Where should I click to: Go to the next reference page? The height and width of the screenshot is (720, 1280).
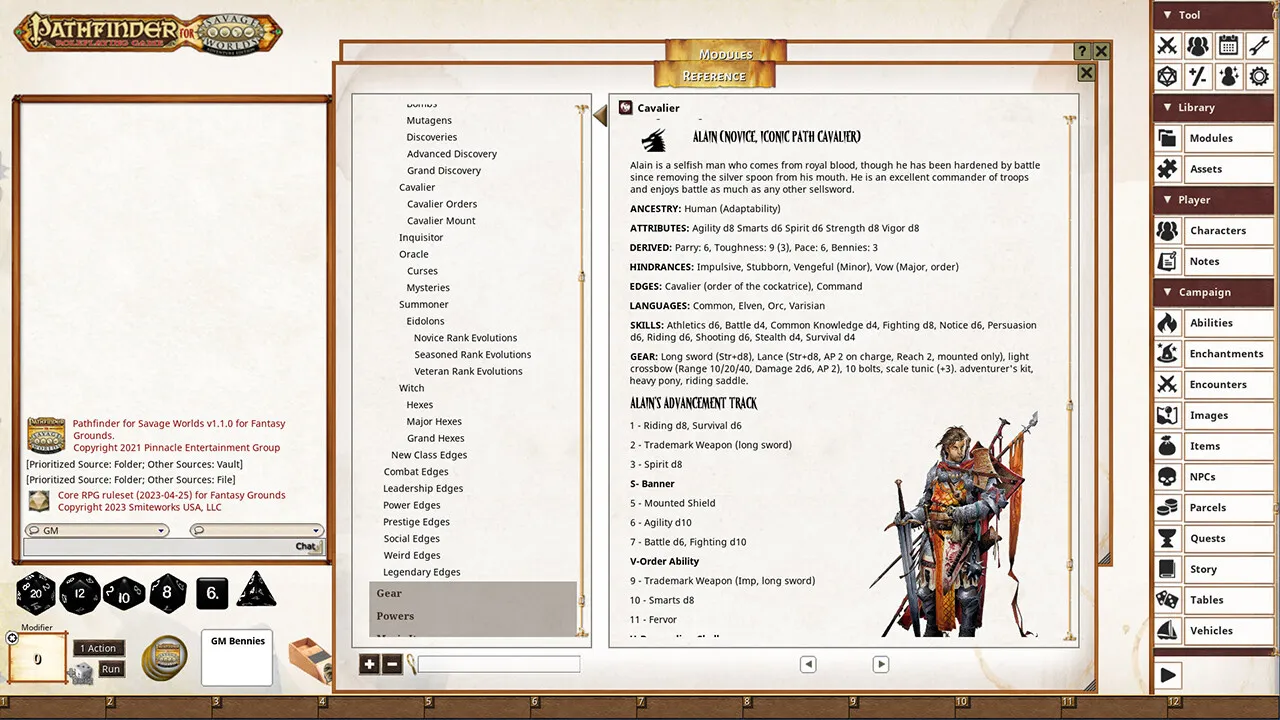coord(881,664)
